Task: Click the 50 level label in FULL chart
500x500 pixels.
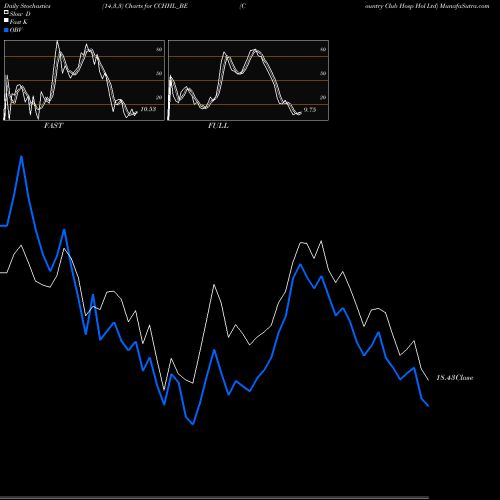Action: point(323,73)
